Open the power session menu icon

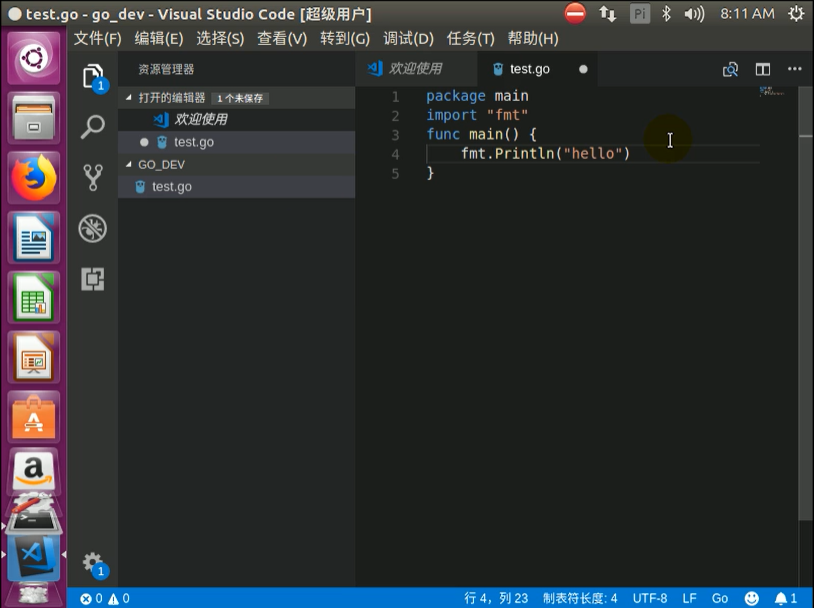[x=796, y=13]
